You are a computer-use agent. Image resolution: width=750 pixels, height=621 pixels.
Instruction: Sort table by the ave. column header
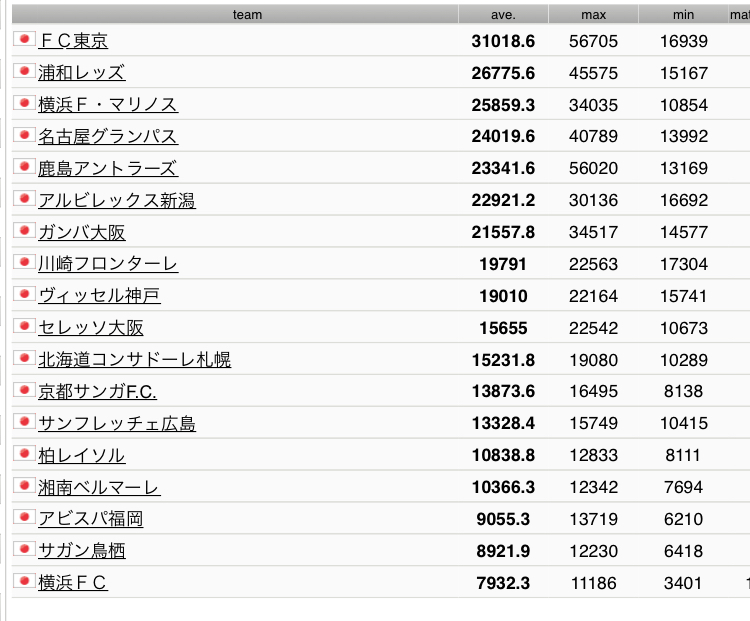pyautogui.click(x=503, y=14)
